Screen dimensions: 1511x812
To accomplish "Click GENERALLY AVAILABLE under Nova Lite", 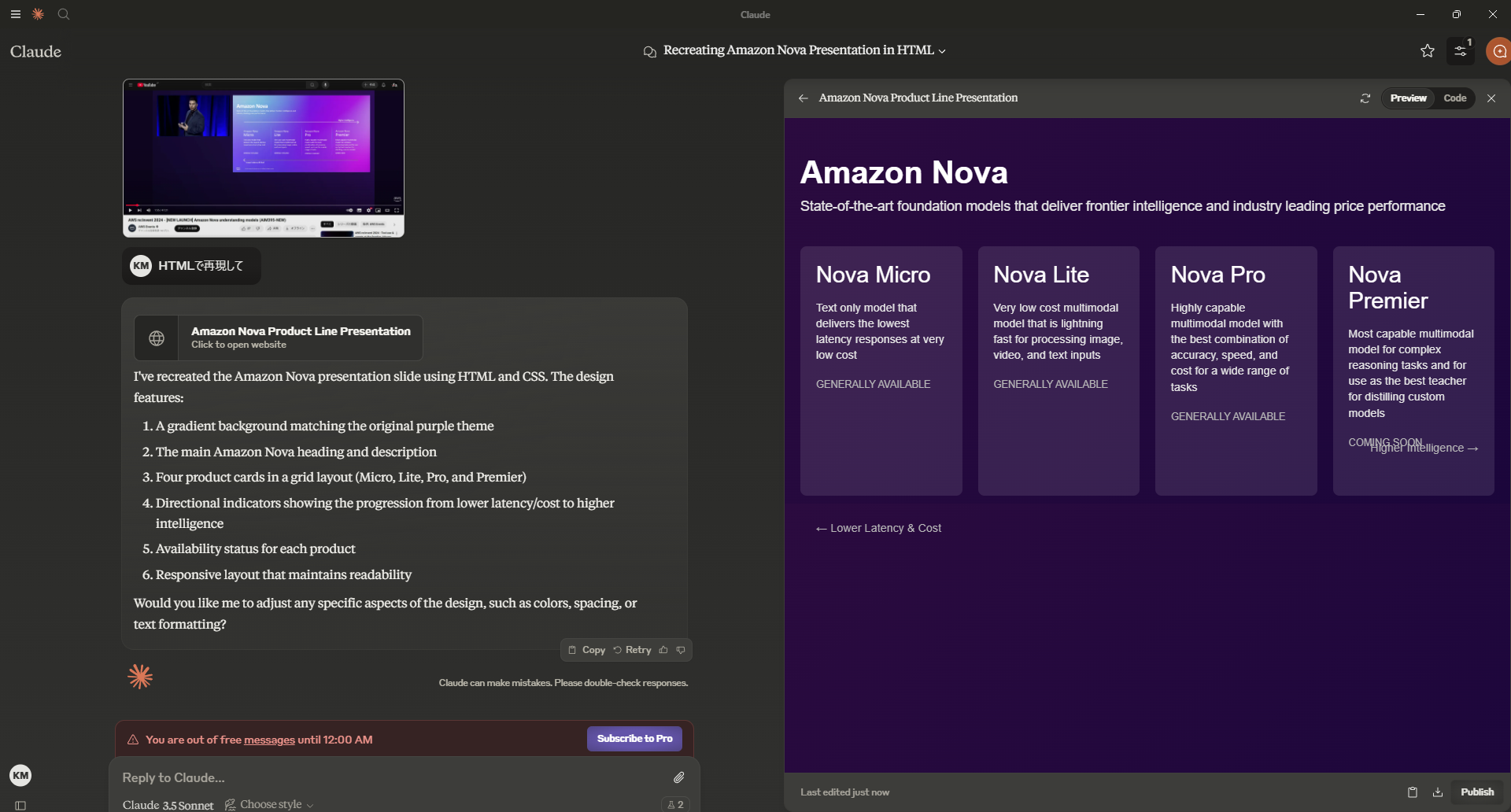I will point(1050,384).
